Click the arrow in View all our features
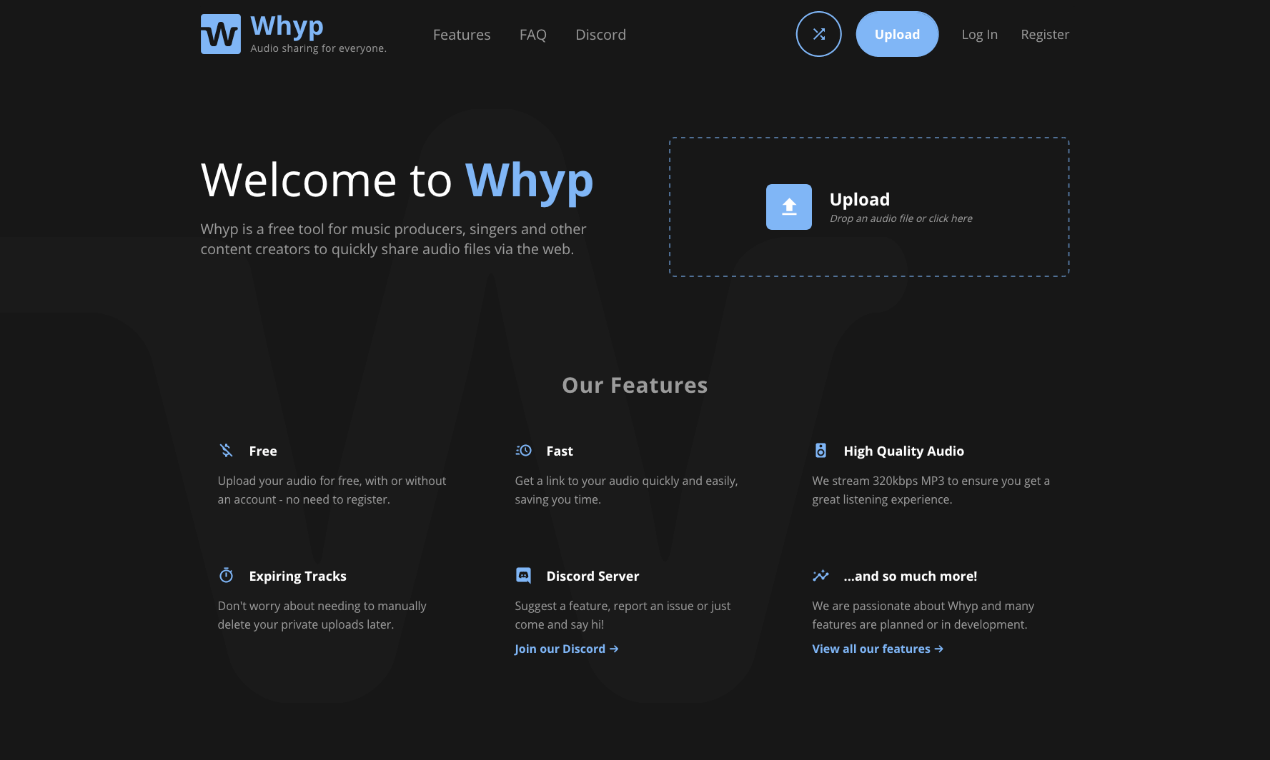The image size is (1270, 760). tap(940, 648)
